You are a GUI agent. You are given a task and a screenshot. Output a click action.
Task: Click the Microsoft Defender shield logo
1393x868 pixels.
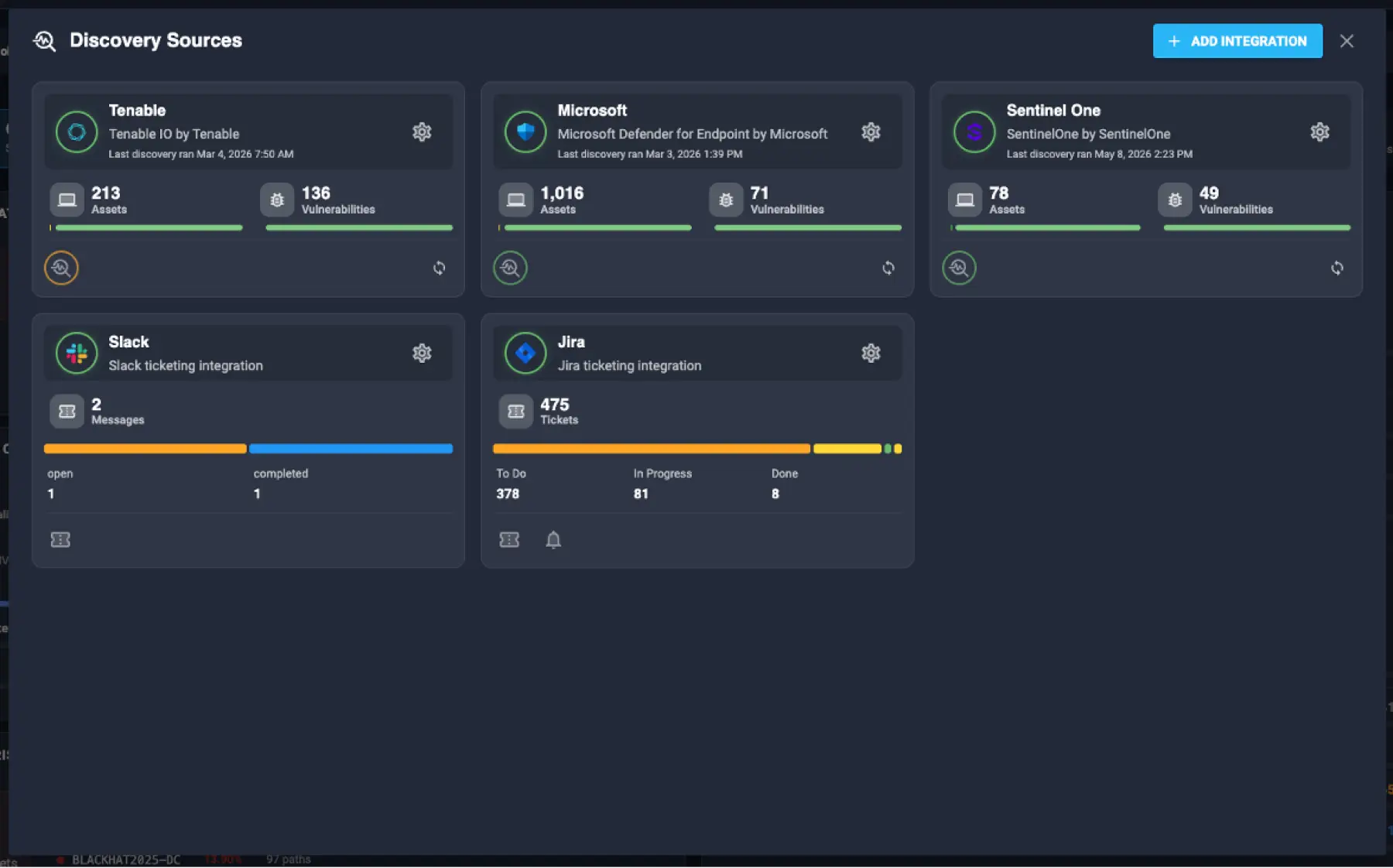pos(525,132)
